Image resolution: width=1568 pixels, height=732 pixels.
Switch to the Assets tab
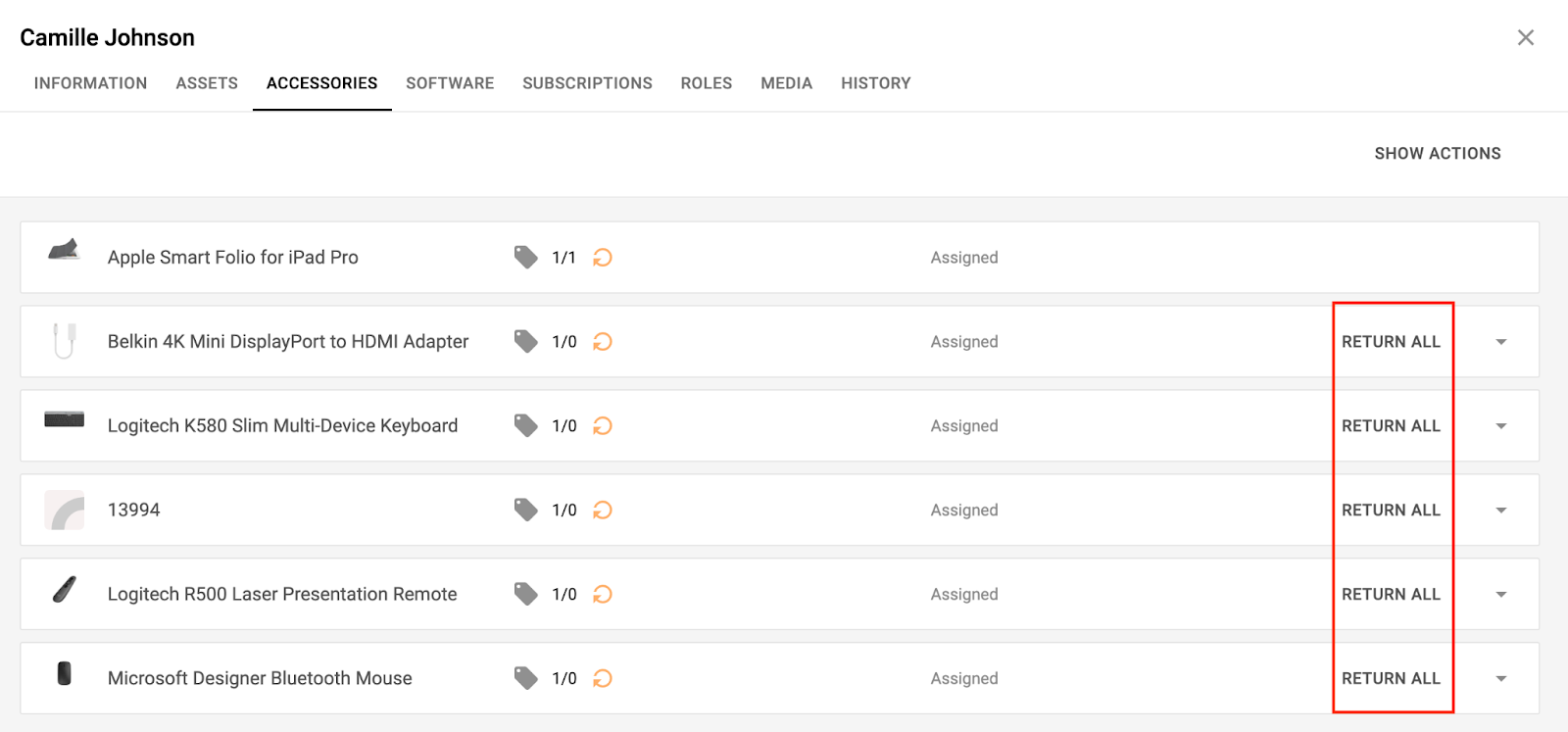(x=207, y=83)
